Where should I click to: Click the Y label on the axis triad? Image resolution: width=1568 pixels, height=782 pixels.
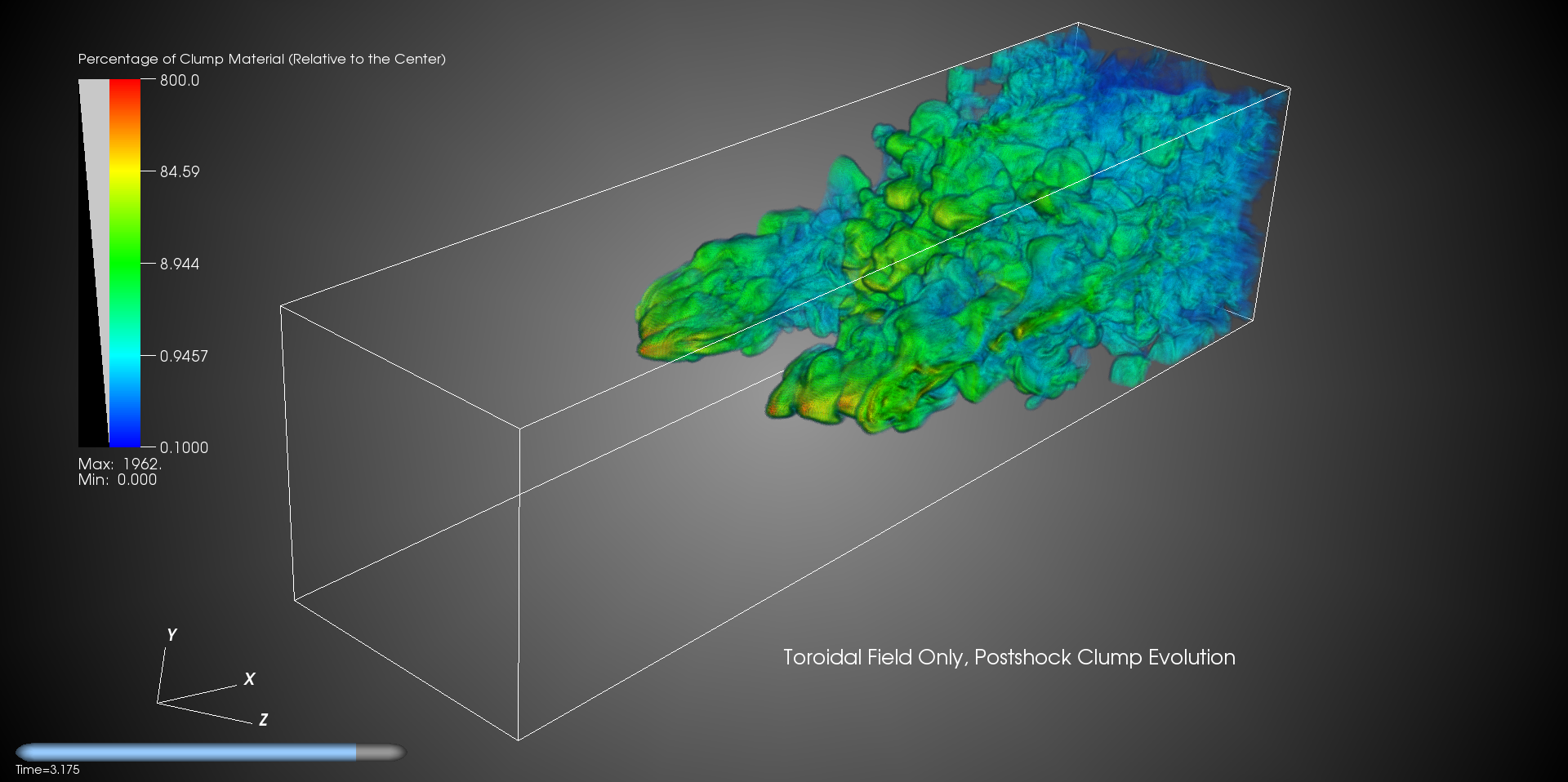(171, 634)
